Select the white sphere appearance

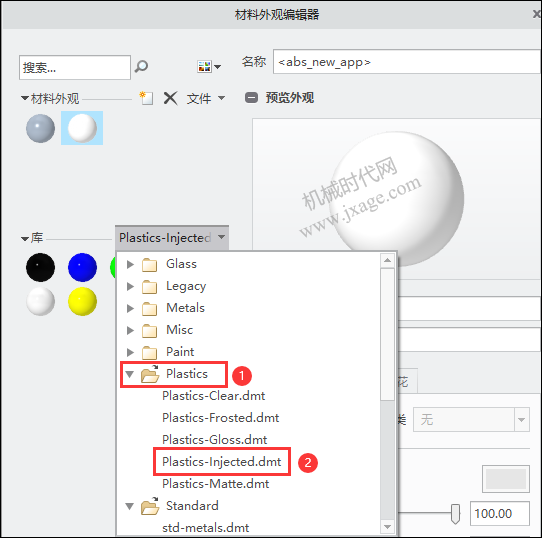click(x=82, y=128)
